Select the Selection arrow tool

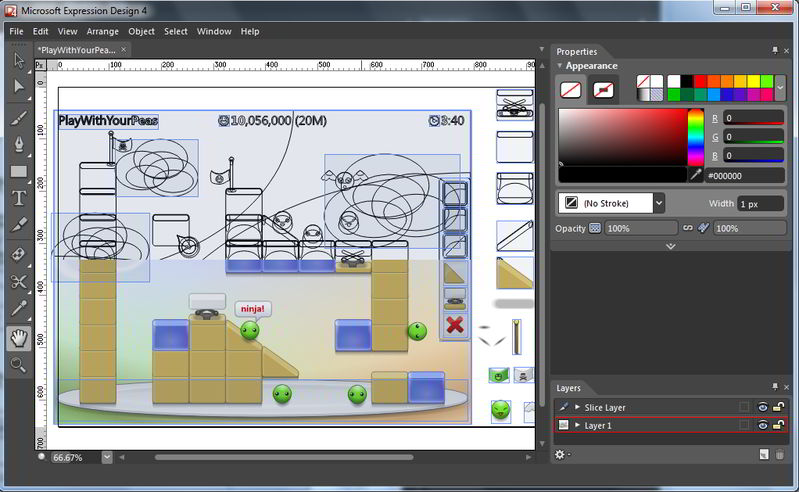(18, 60)
